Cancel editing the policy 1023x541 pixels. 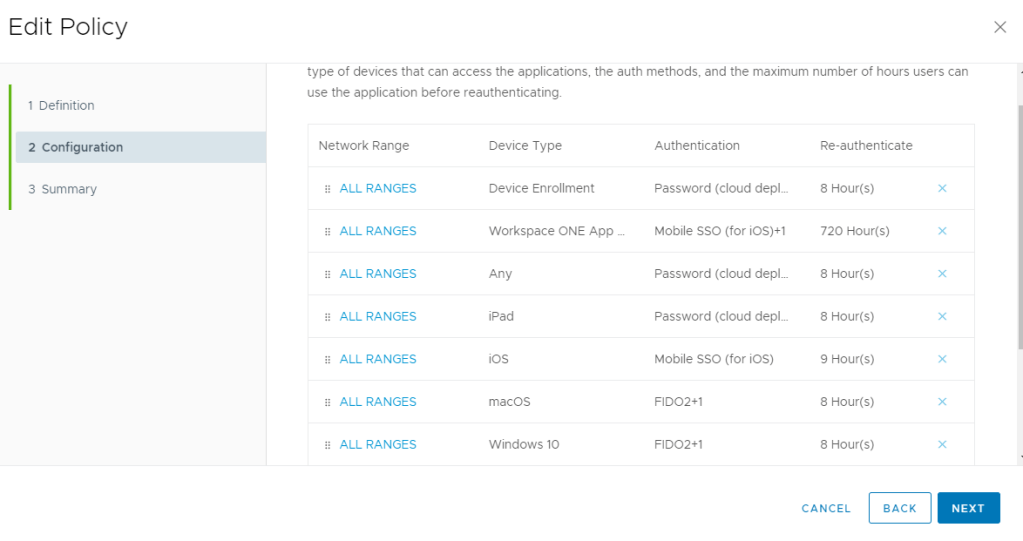826,508
